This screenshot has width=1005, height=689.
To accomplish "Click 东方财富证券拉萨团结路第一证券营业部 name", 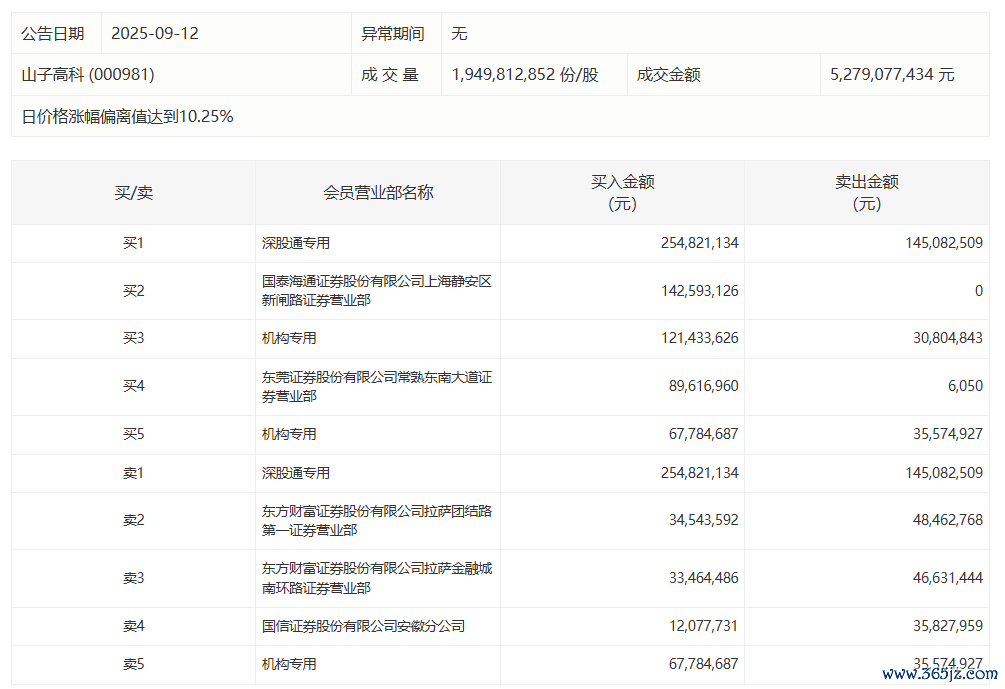I will [376, 520].
